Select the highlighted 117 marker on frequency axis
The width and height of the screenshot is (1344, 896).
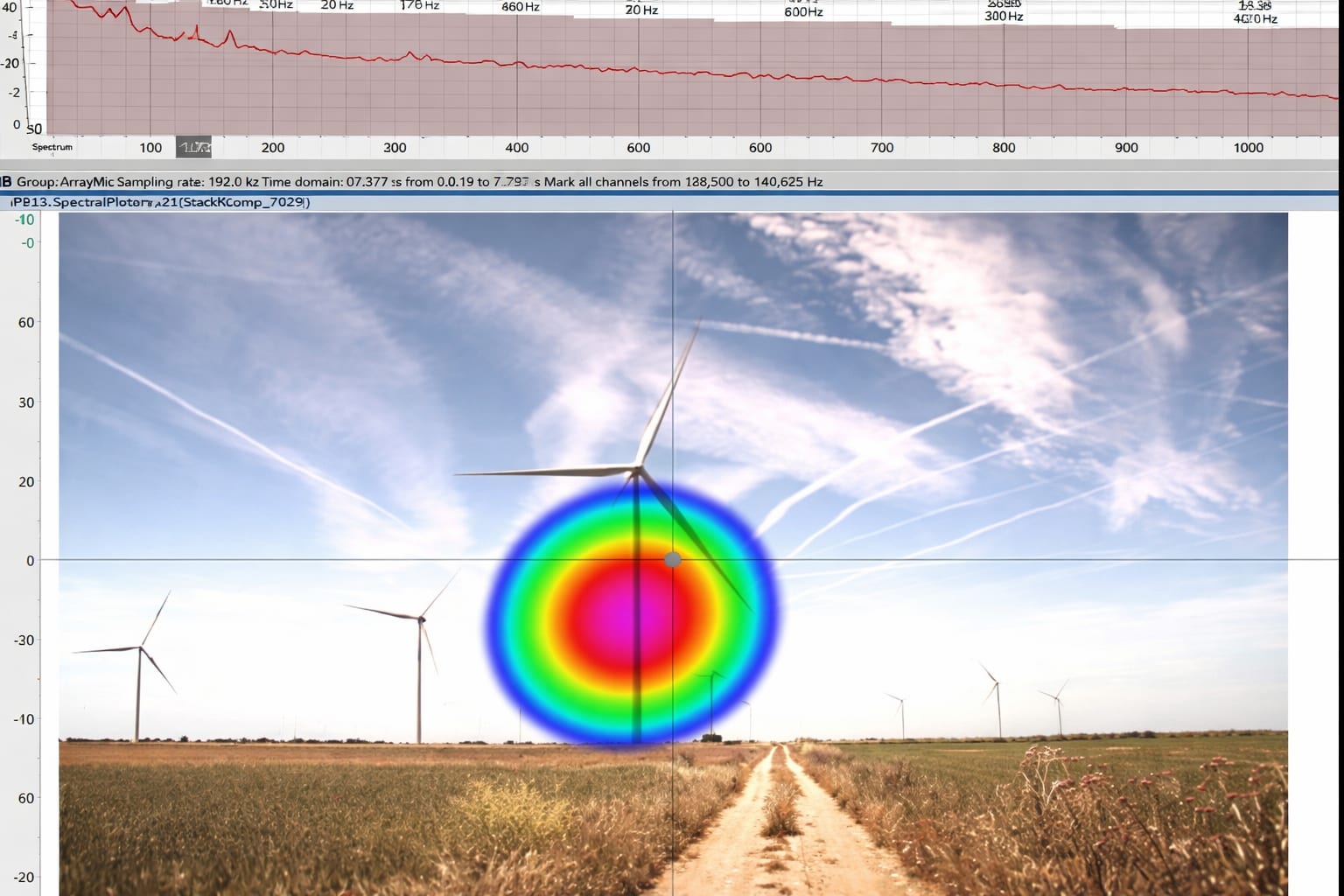click(194, 146)
